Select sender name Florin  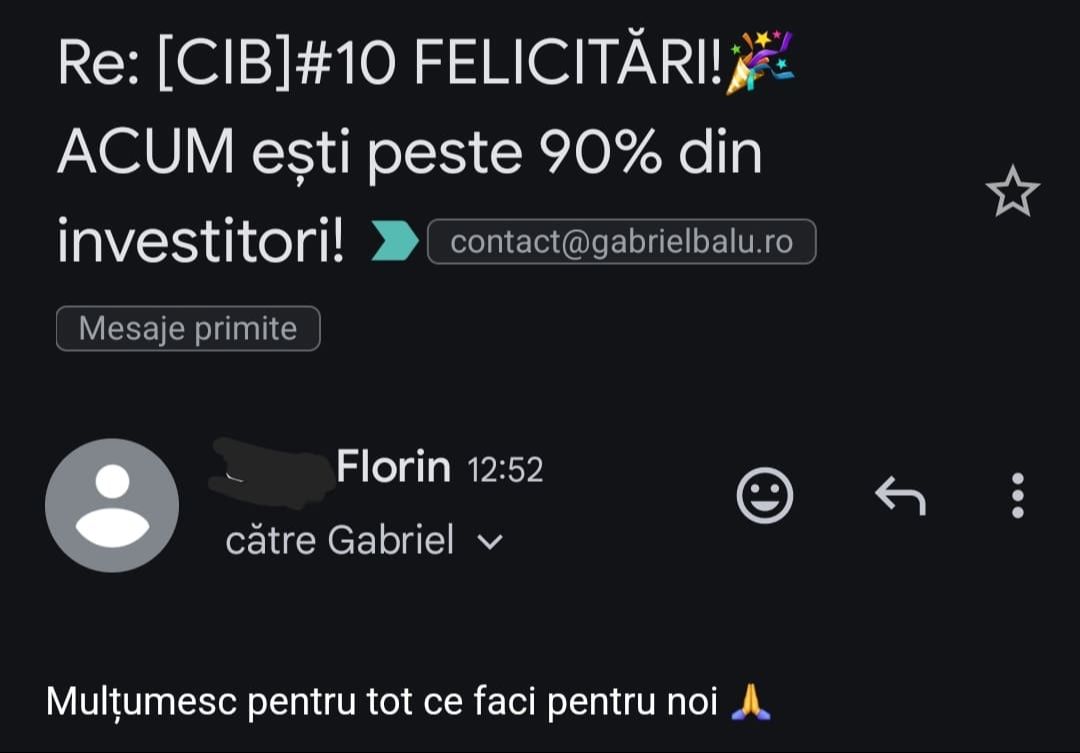393,466
